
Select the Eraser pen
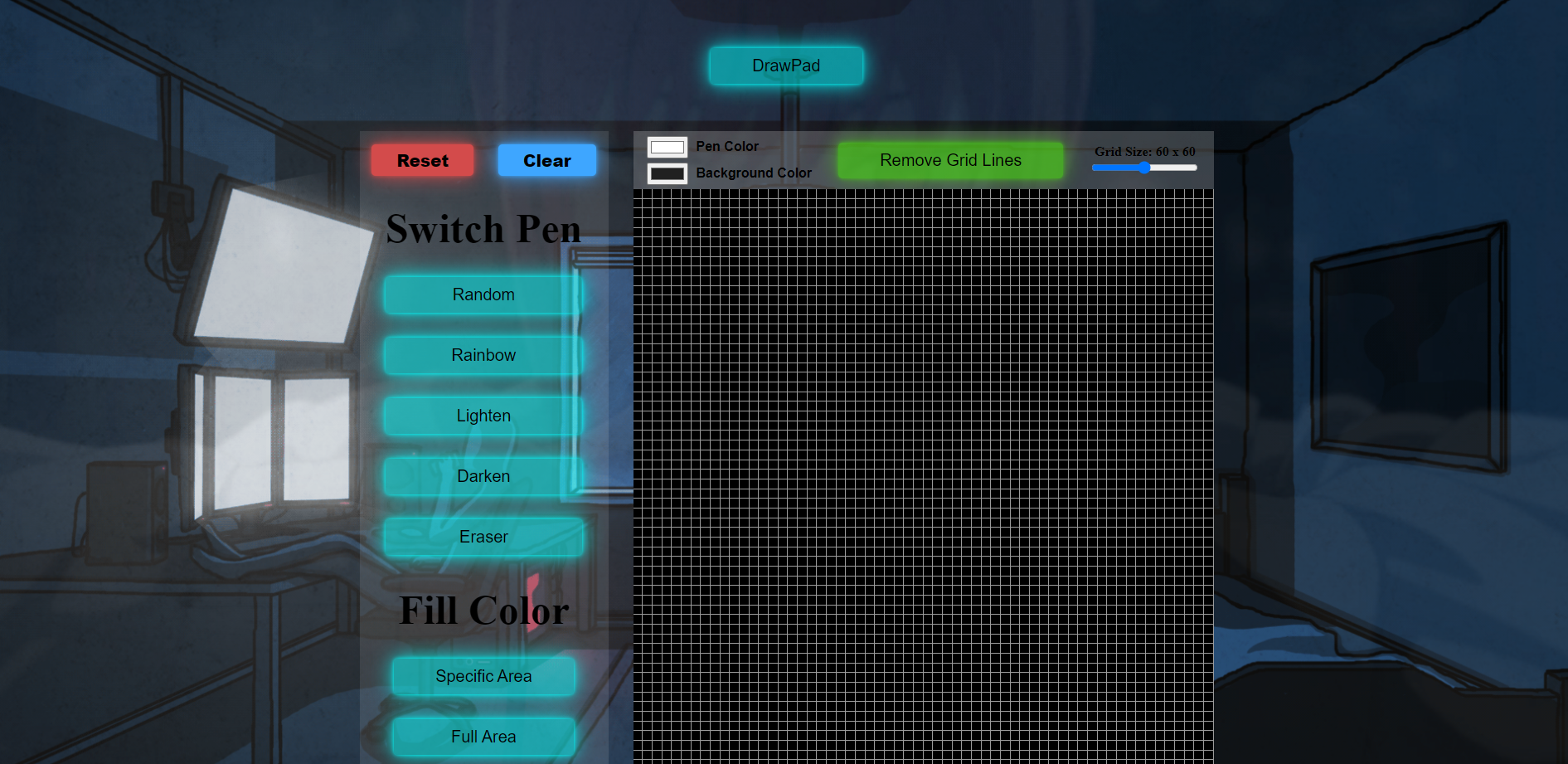click(x=483, y=537)
